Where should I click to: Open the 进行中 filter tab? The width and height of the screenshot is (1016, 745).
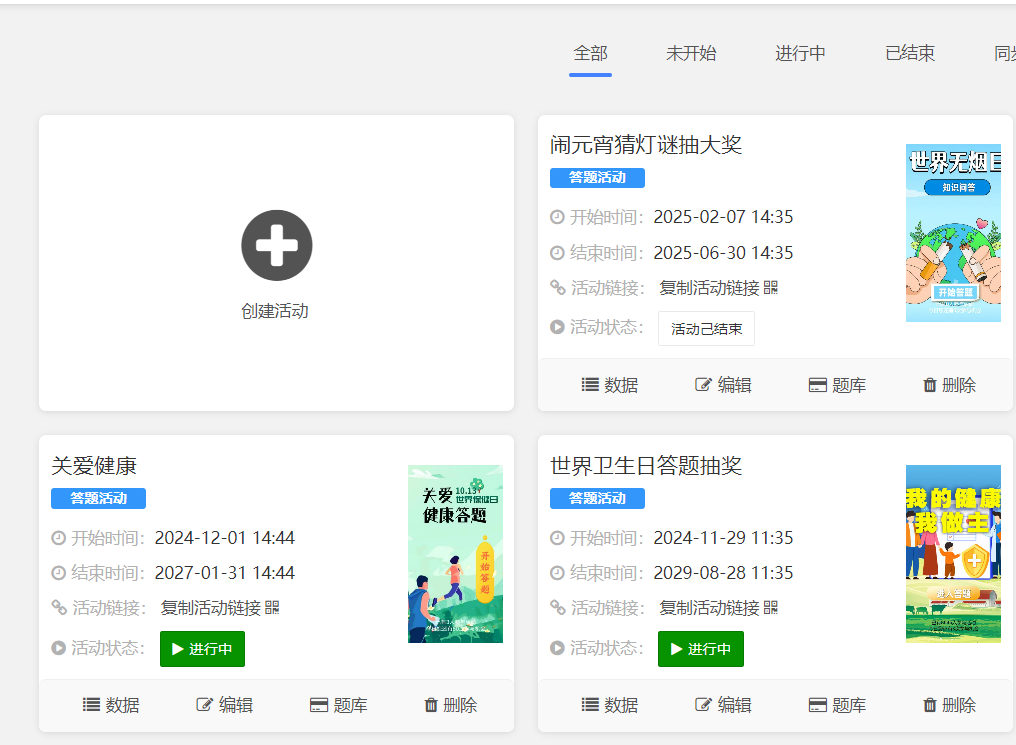coord(800,53)
